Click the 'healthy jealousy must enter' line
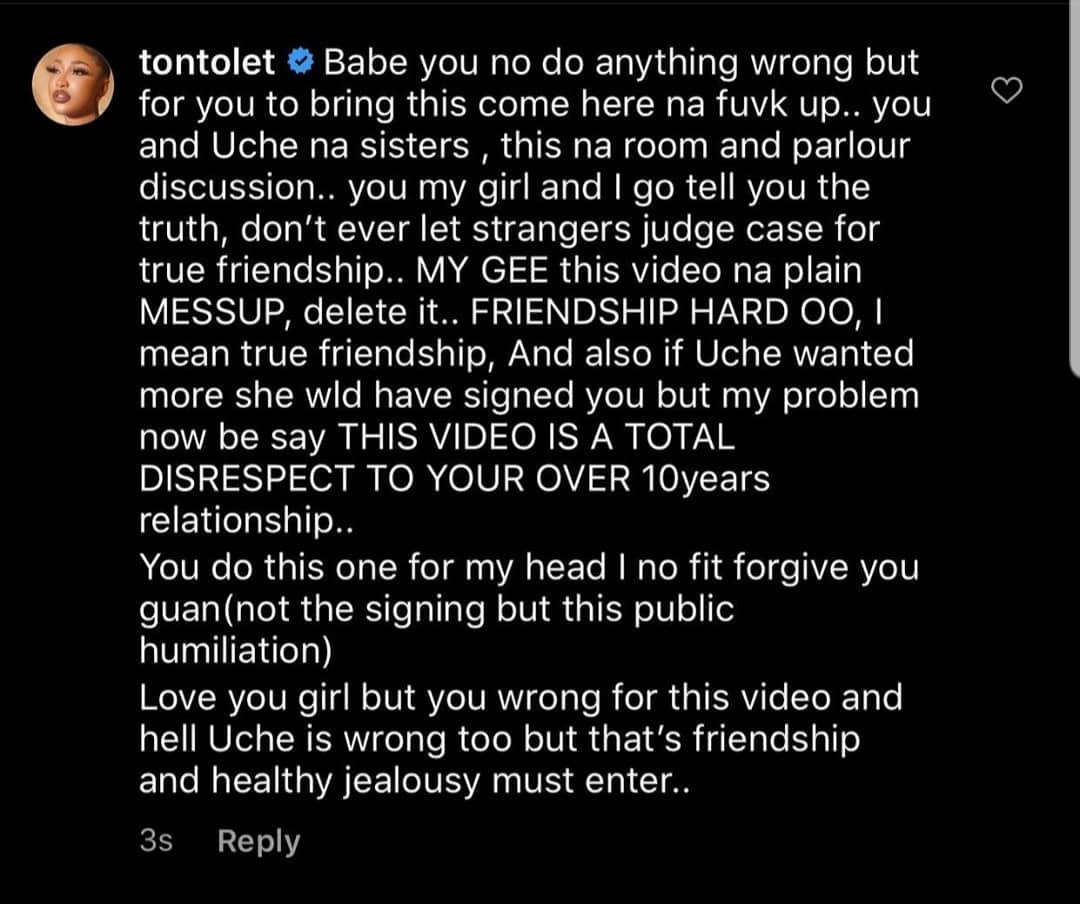This screenshot has width=1080, height=904. 414,780
